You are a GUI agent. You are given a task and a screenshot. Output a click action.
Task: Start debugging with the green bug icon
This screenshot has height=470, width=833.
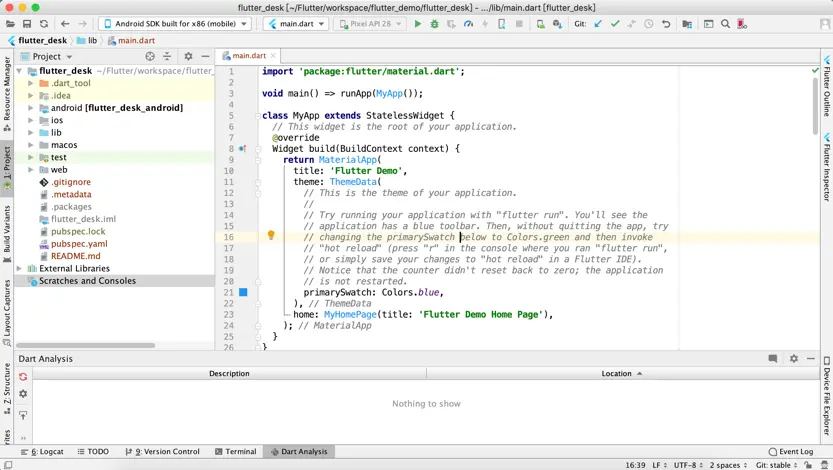(435, 24)
